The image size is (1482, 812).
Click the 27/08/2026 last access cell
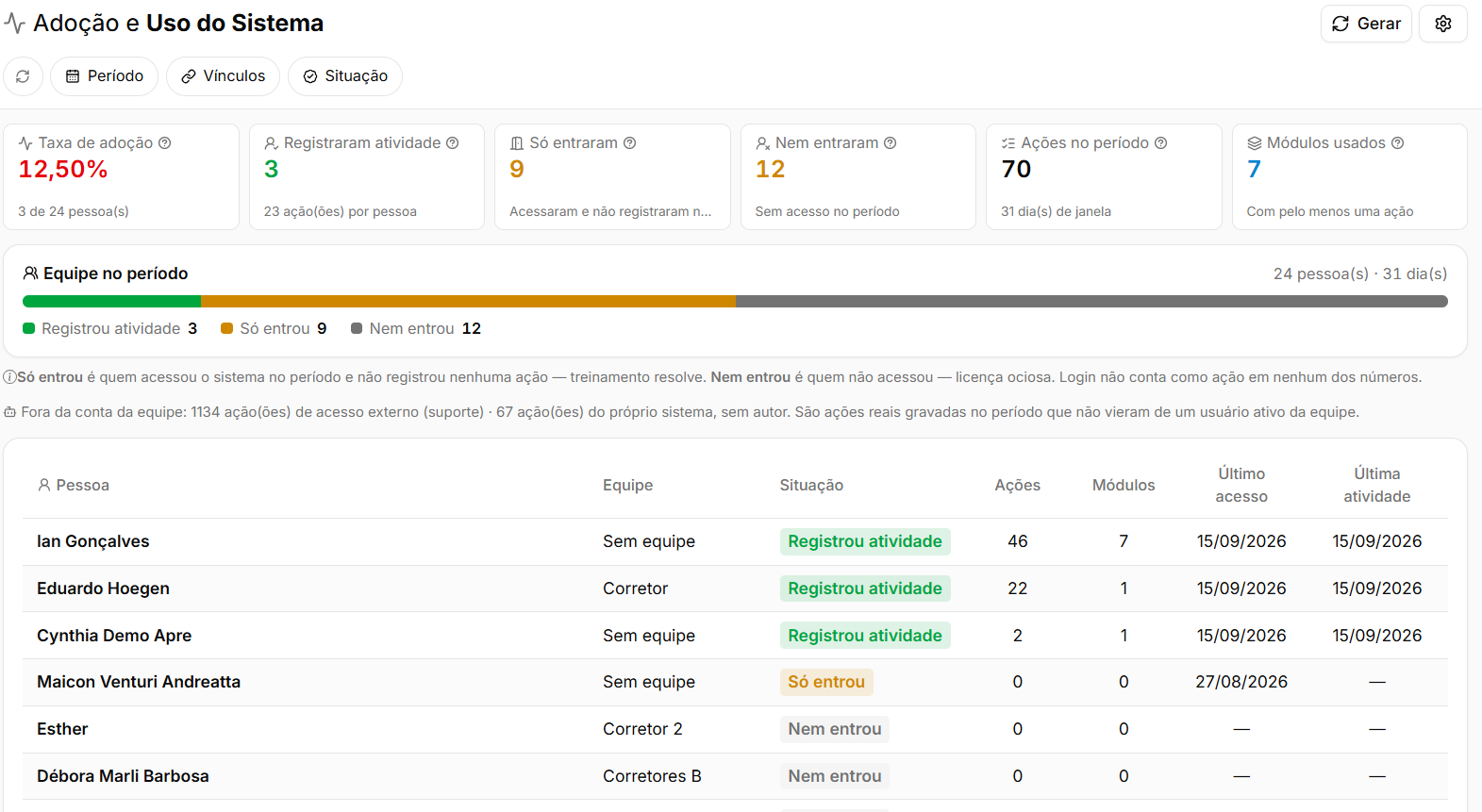pos(1241,682)
